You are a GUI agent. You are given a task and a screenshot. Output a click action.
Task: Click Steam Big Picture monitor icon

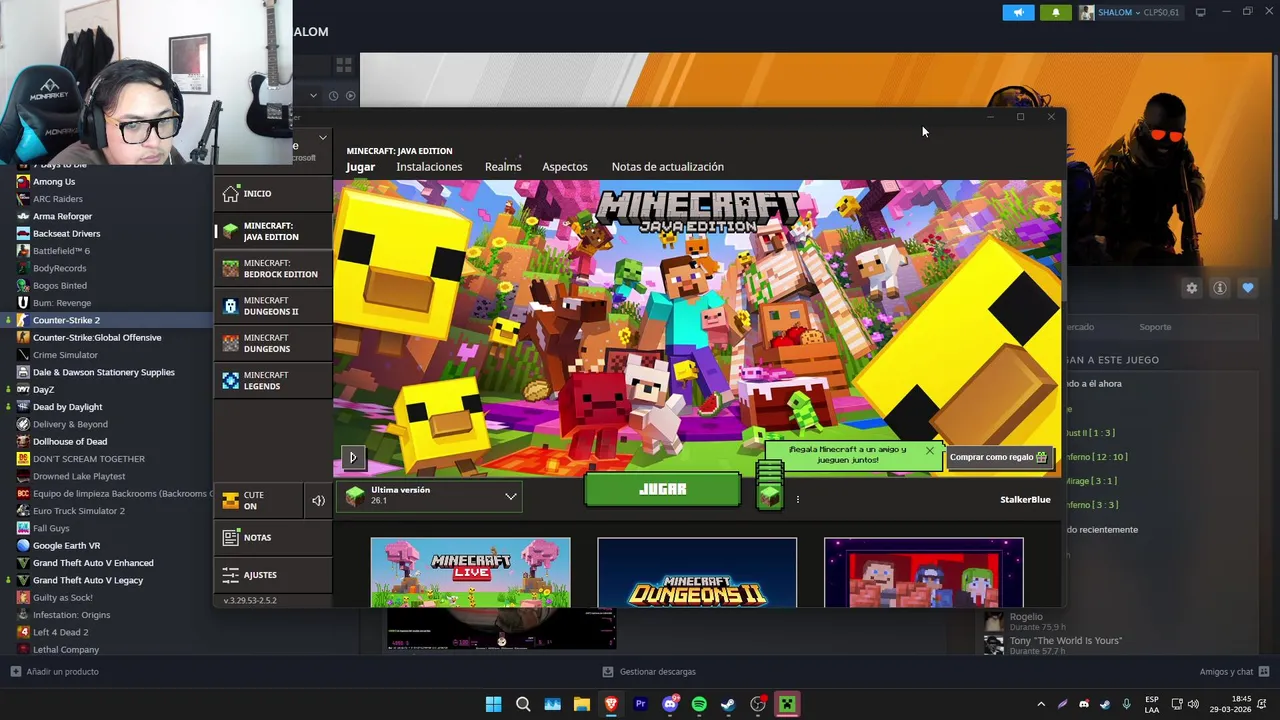(x=1200, y=12)
